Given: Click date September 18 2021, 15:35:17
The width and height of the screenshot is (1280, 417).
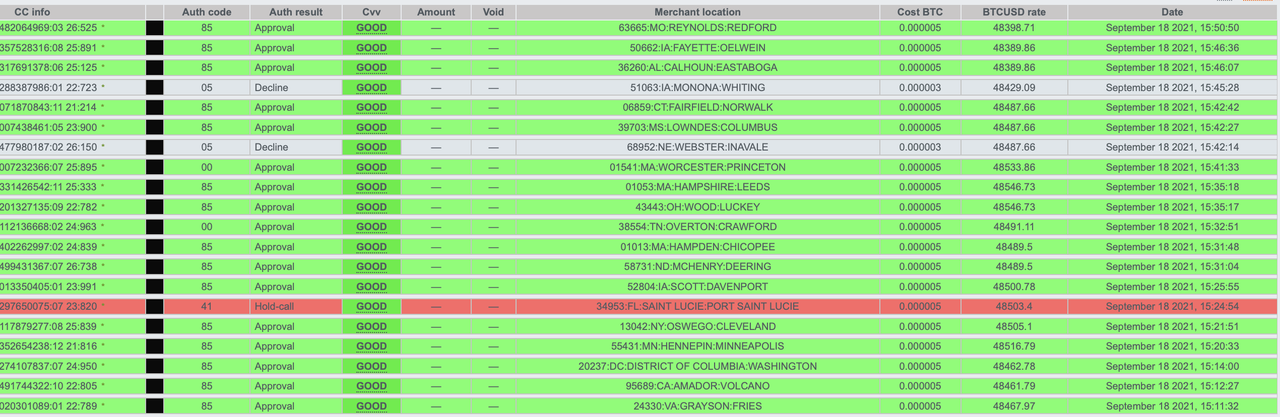Looking at the screenshot, I should (1172, 207).
